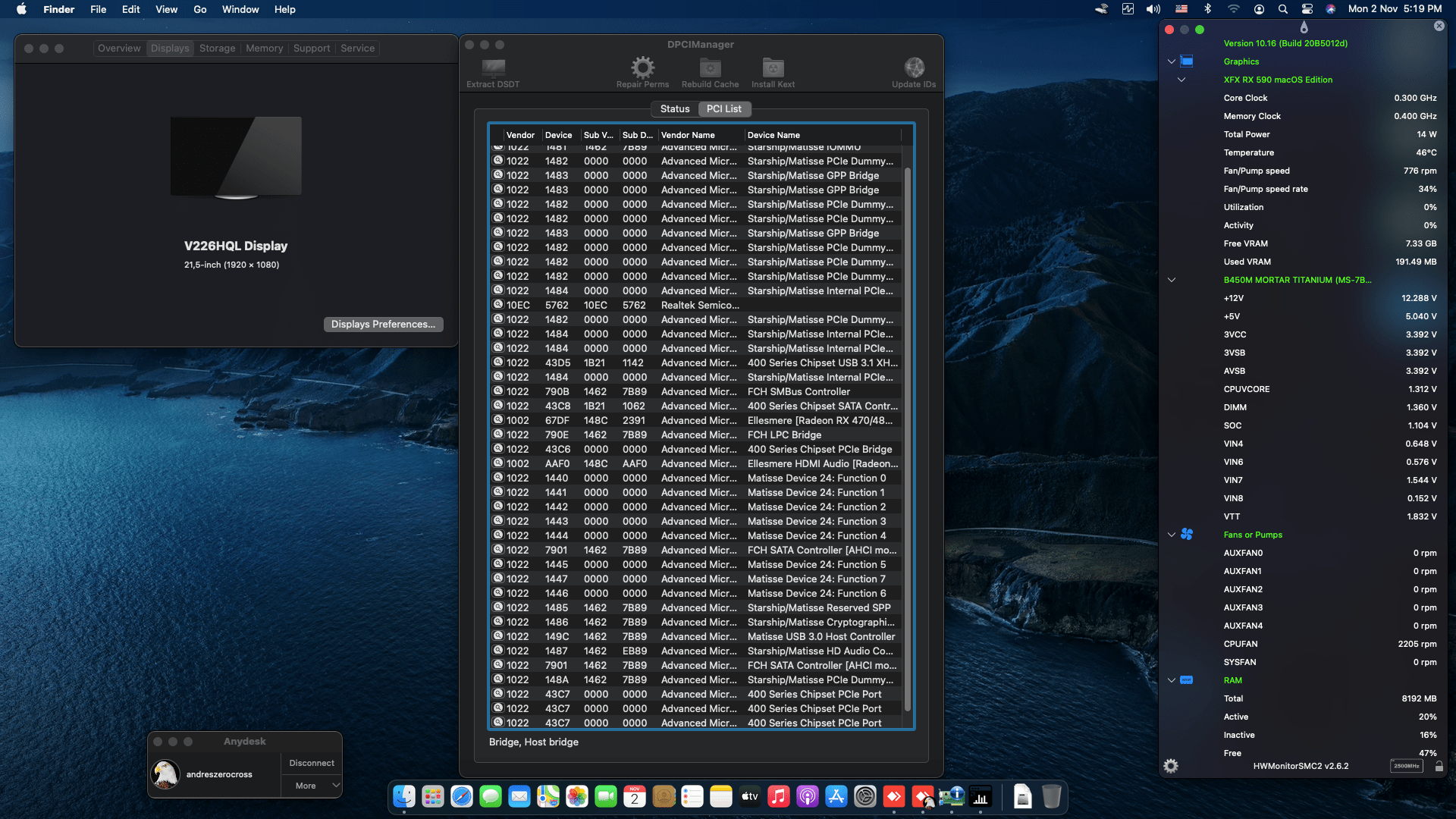
Task: Collapse the Graphics section chevron
Action: 1172,61
